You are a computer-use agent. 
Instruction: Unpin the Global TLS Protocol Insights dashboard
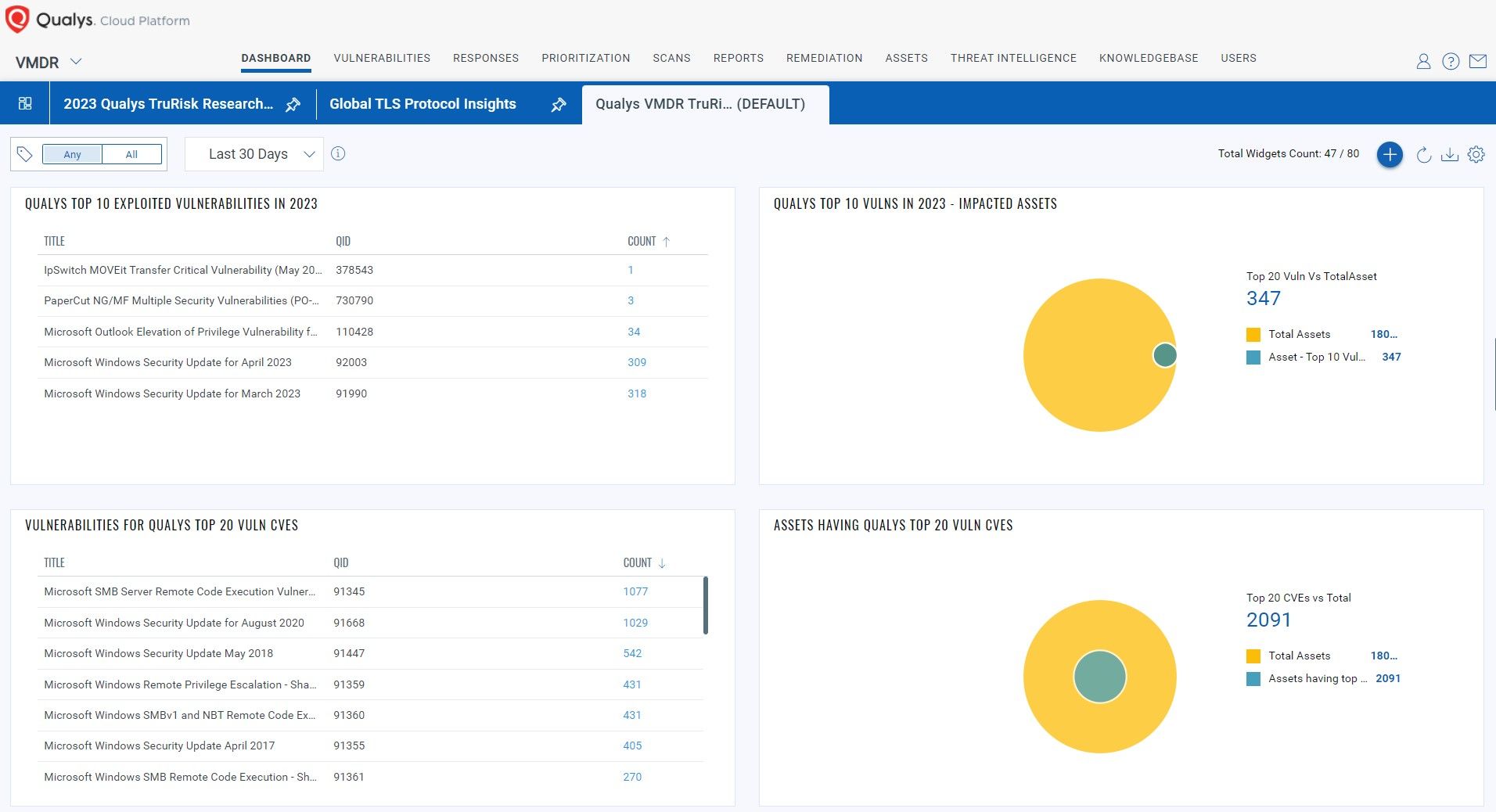(x=559, y=104)
